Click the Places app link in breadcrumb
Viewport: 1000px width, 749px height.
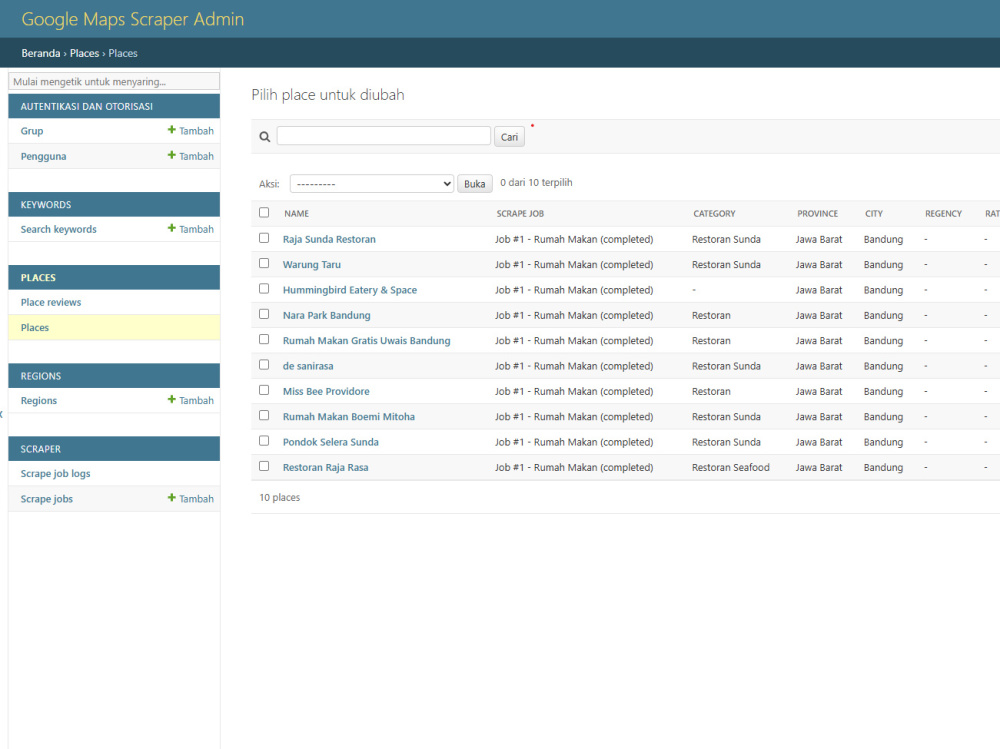84,53
